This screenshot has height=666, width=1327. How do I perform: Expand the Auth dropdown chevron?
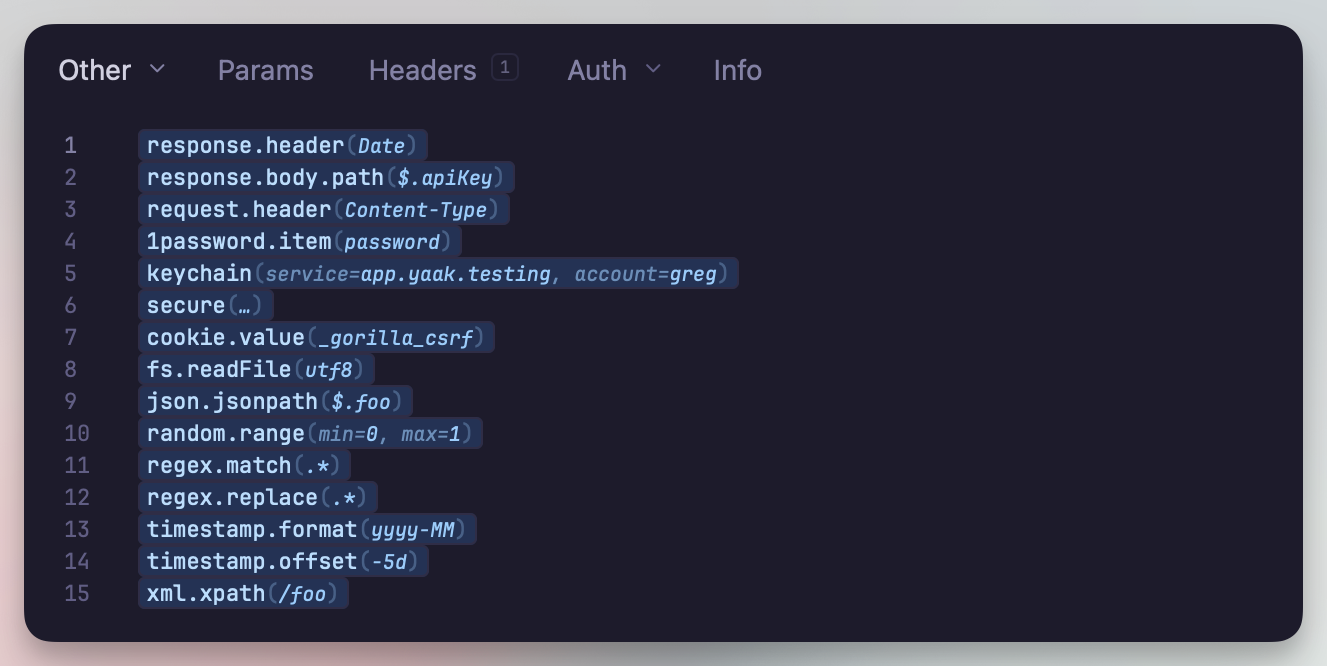point(653,69)
